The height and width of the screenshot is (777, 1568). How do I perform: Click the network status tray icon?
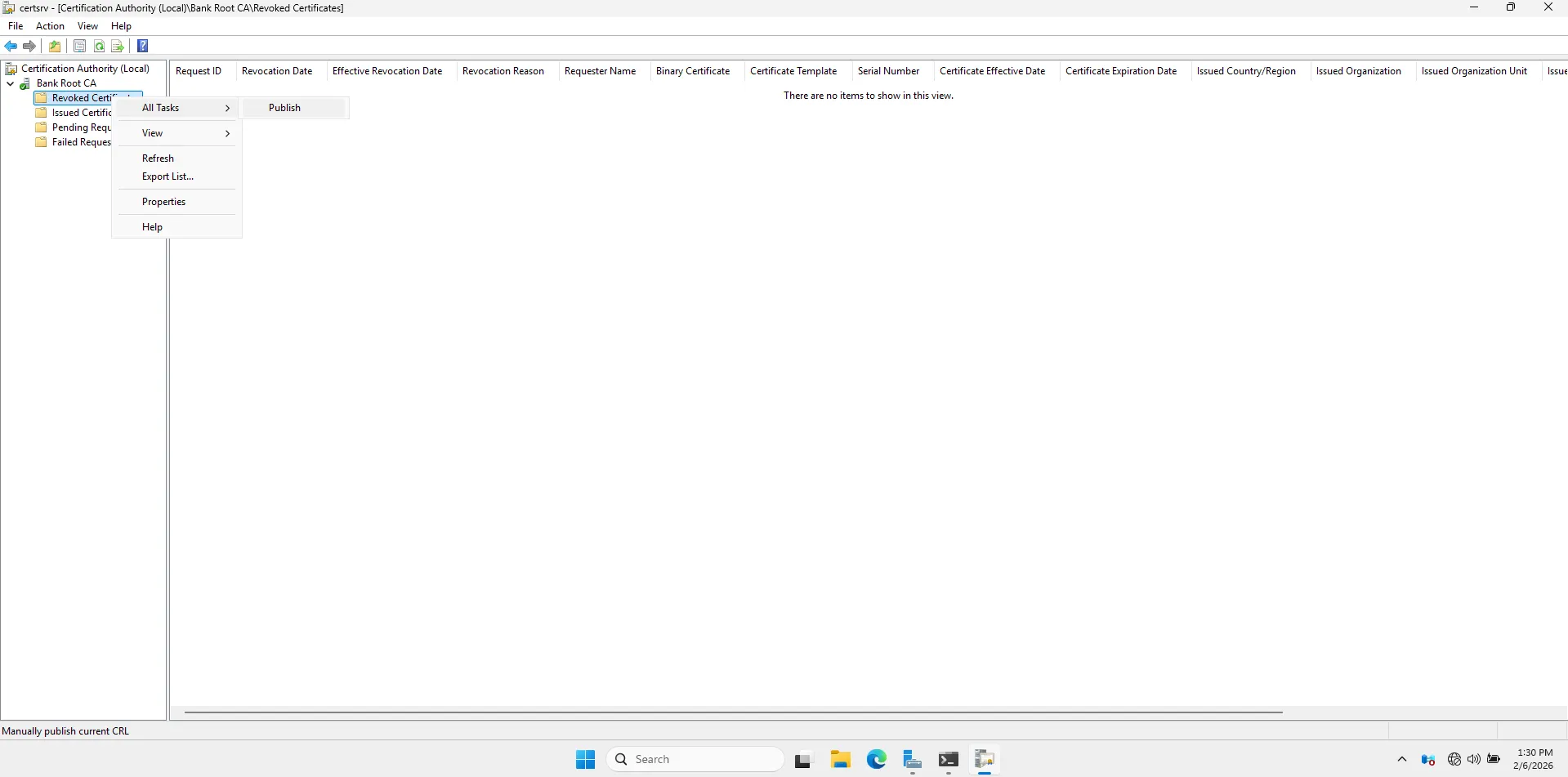tap(1454, 759)
